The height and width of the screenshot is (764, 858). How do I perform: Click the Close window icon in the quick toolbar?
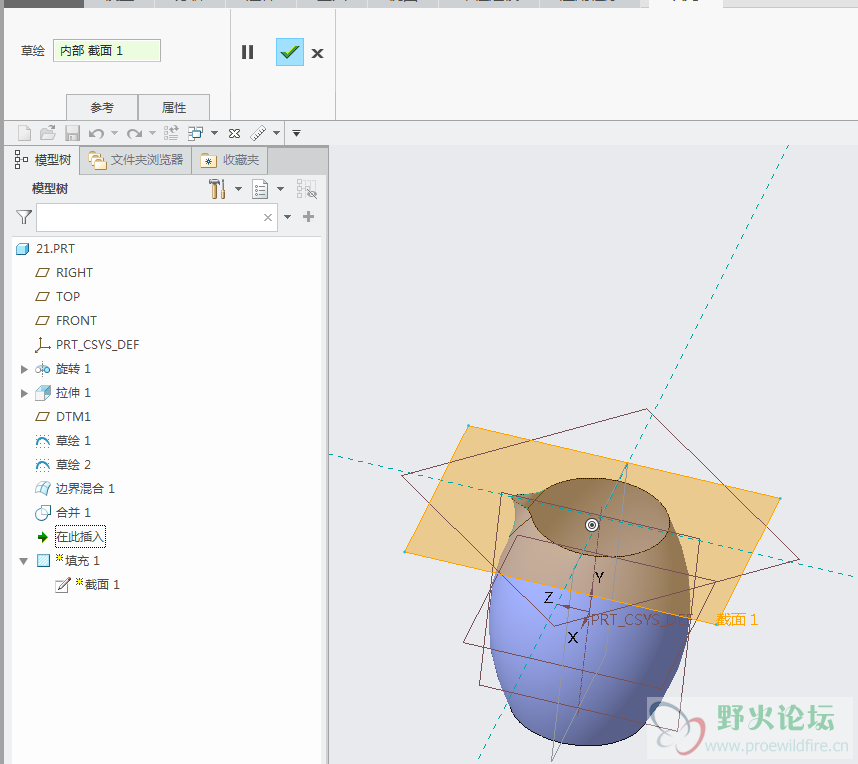click(234, 133)
